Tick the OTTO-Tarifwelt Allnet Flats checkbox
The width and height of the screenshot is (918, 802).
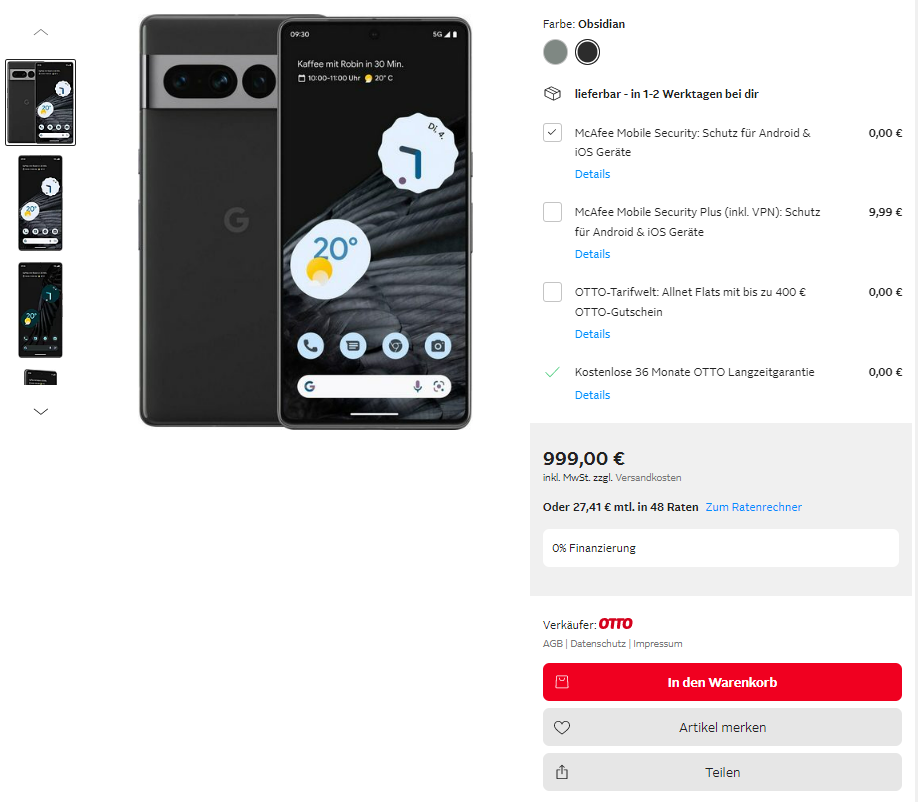pos(553,292)
